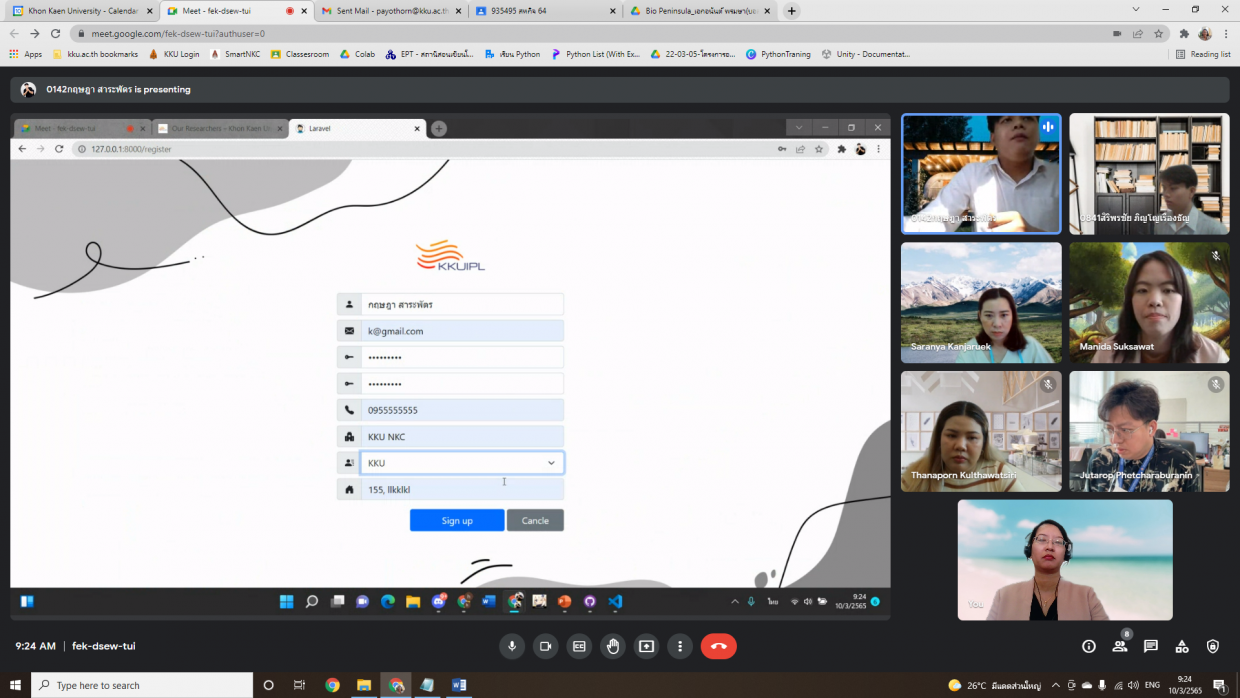This screenshot has height=698, width=1240.
Task: Select Saranya Kanjaruek's video tile
Action: 981,303
